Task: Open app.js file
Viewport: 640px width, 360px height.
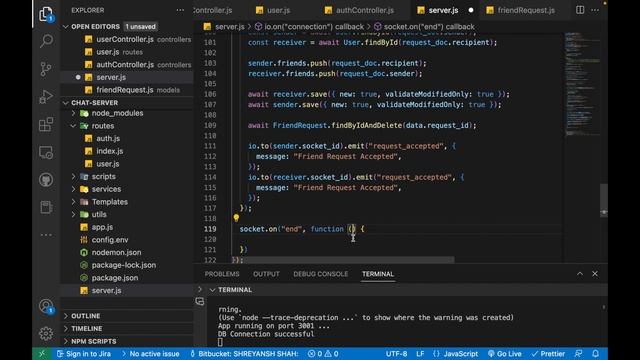Action: 102,227
